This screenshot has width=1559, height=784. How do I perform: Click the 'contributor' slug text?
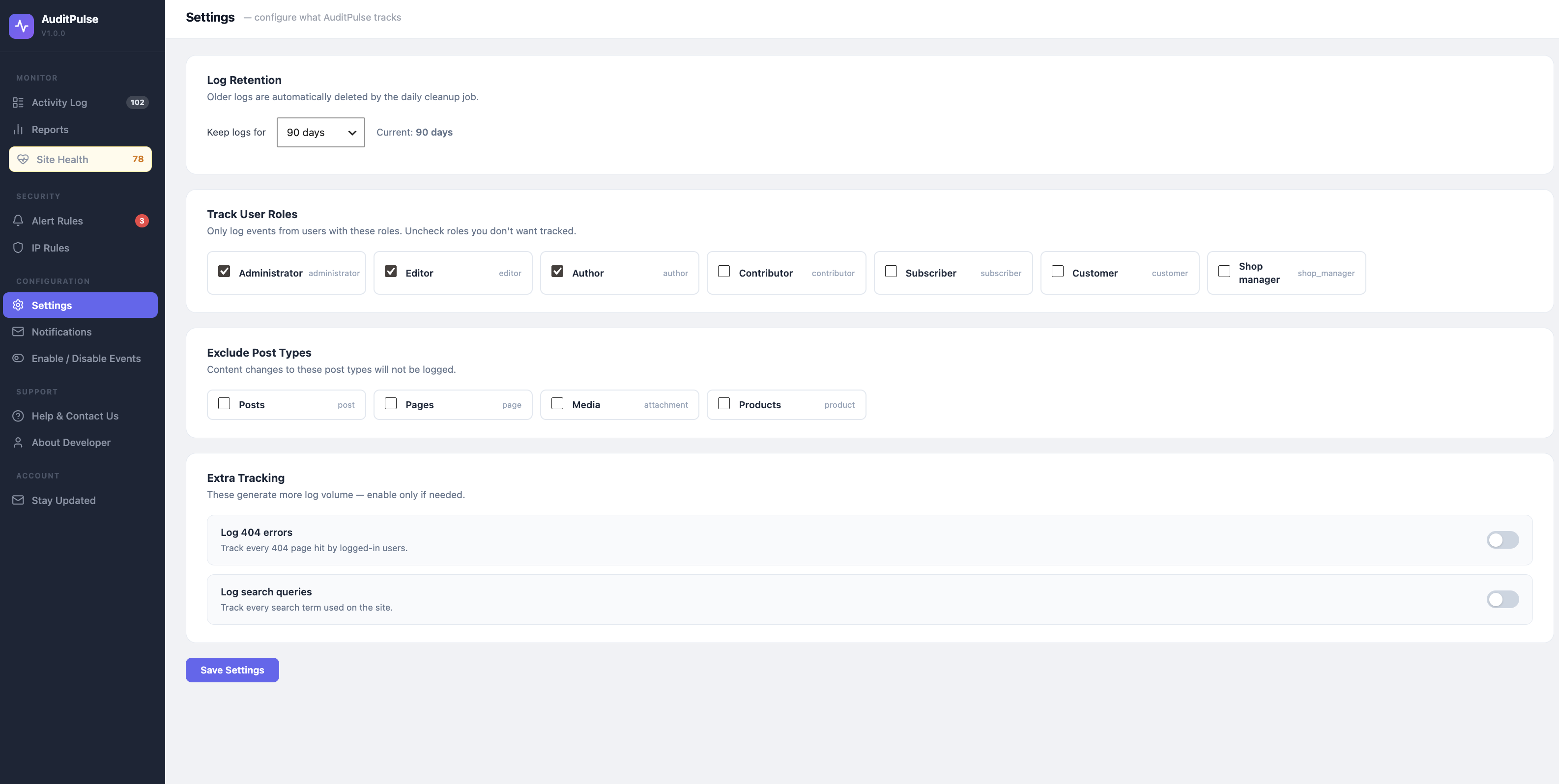(x=833, y=273)
